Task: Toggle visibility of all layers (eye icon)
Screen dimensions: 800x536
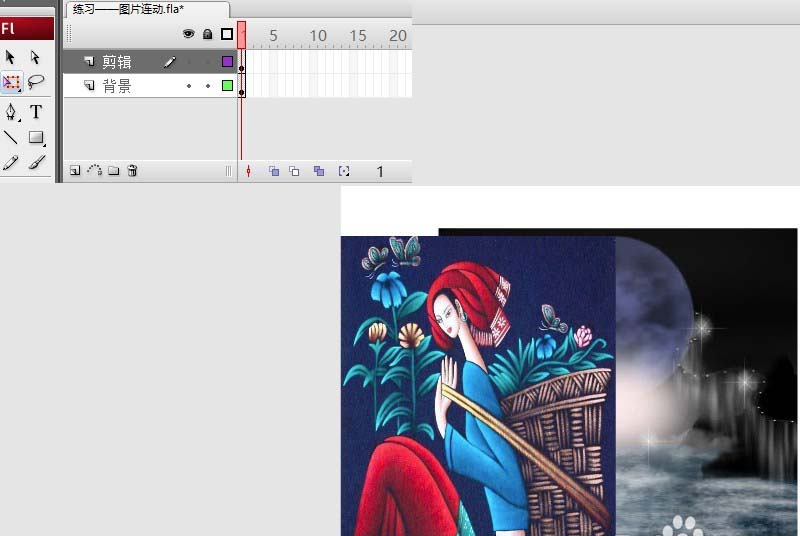Action: click(189, 34)
